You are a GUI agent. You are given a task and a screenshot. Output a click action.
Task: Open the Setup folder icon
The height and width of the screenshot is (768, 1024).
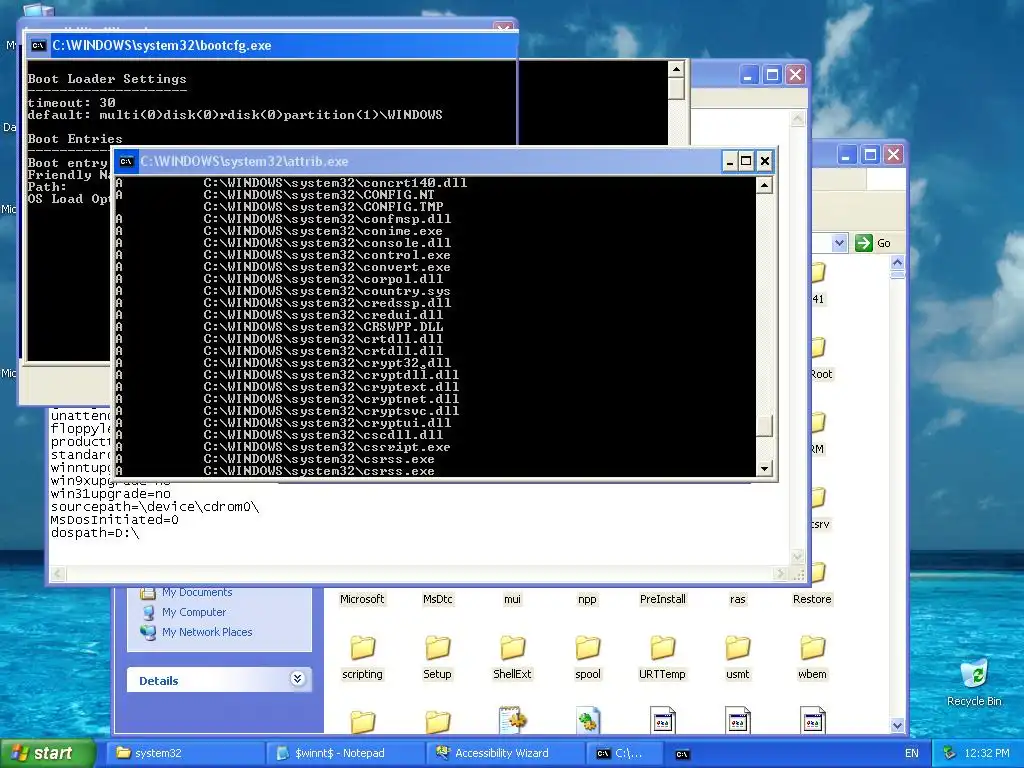click(x=438, y=648)
